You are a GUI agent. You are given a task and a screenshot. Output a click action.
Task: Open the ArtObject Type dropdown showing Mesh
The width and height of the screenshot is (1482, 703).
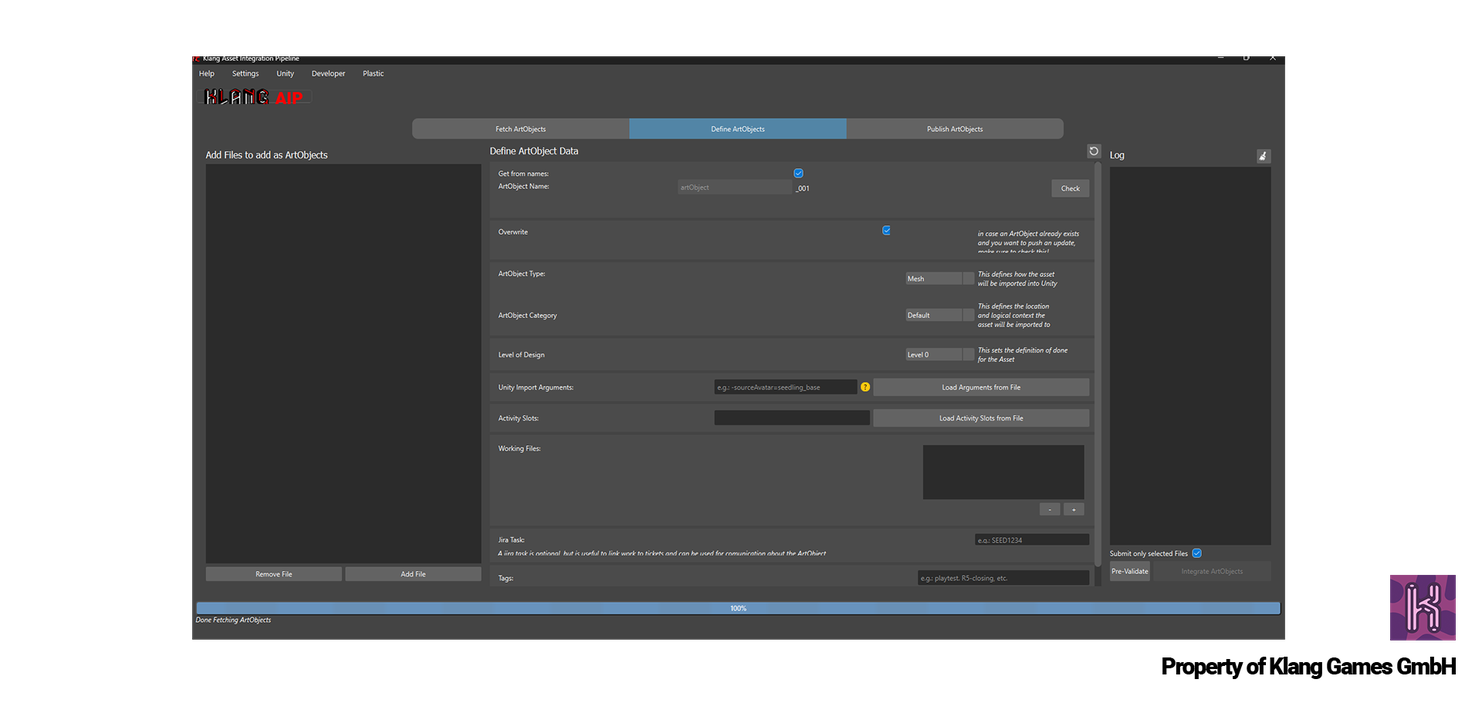[x=939, y=279]
